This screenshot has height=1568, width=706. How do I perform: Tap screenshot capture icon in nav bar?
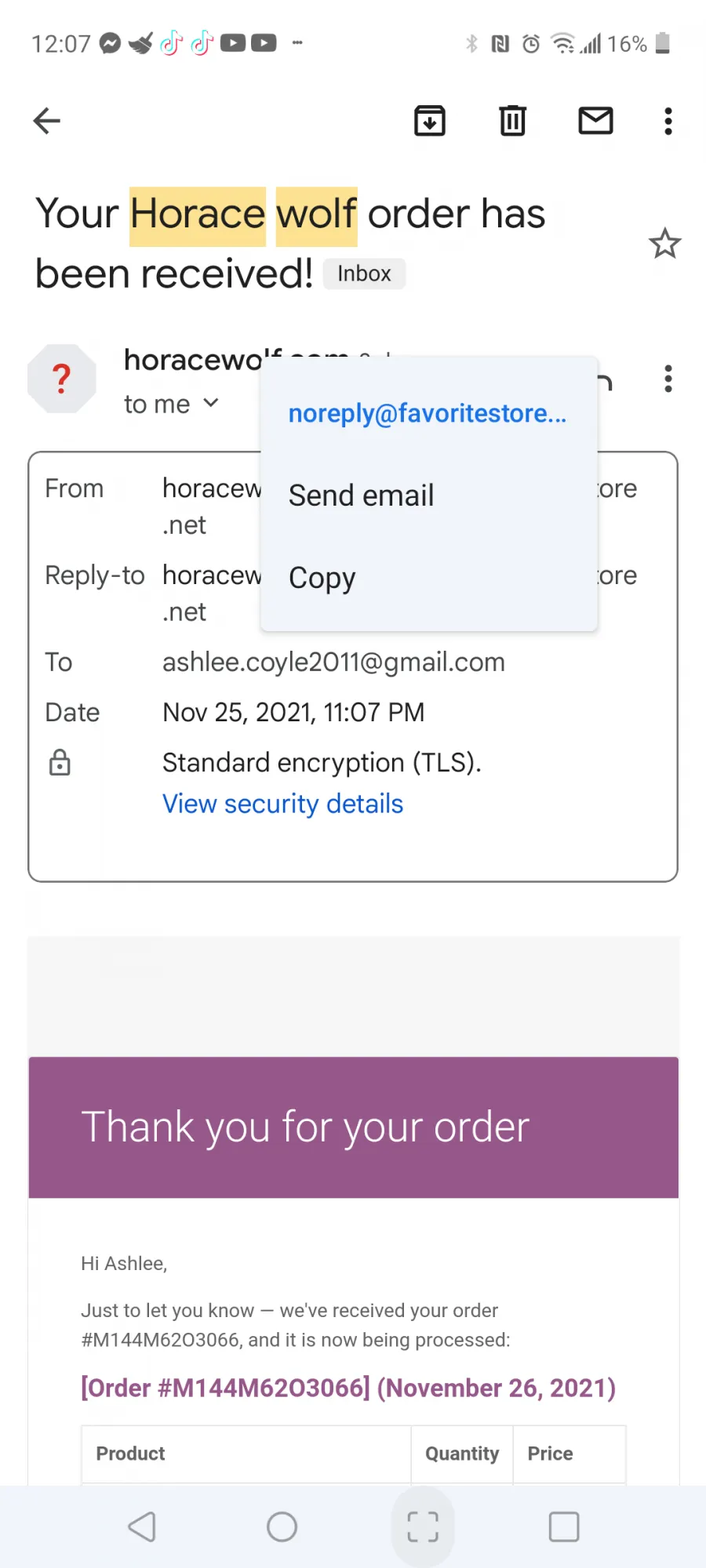coord(423,1526)
